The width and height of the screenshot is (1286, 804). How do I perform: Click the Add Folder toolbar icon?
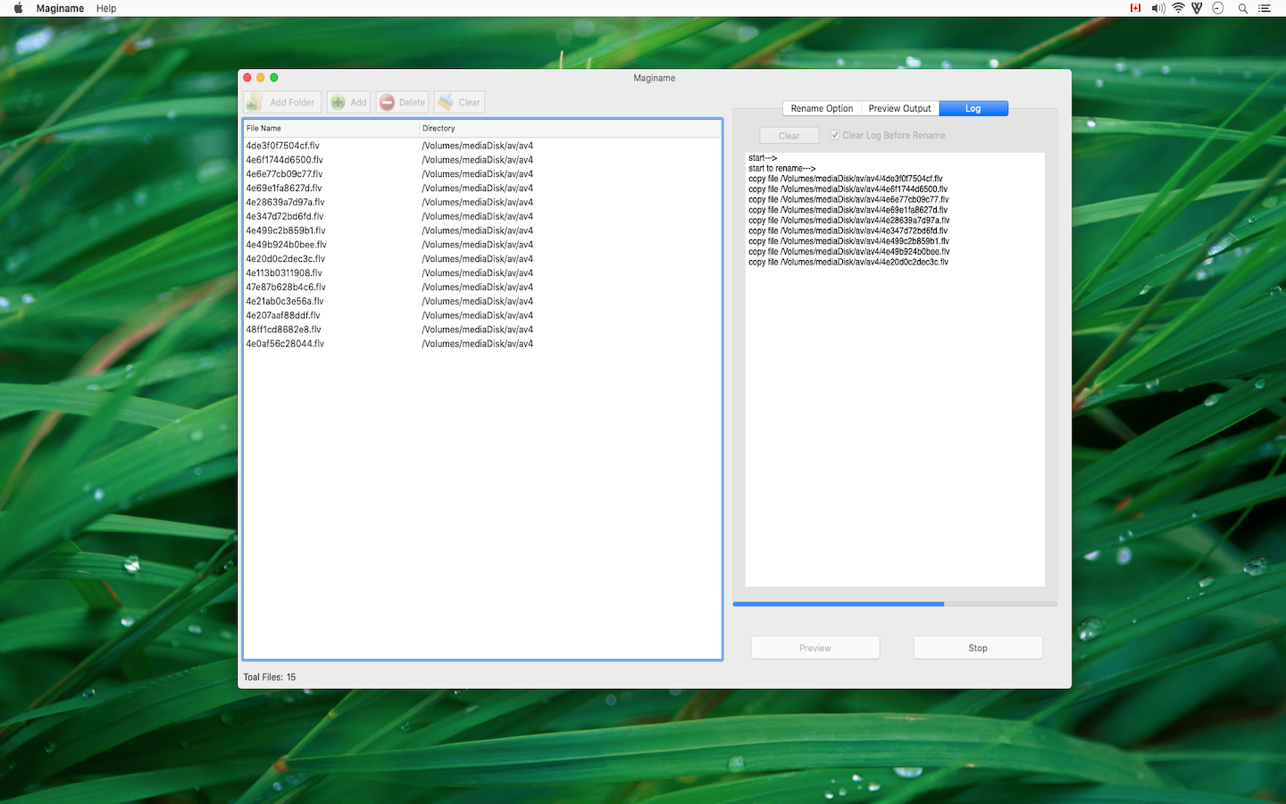click(254, 102)
